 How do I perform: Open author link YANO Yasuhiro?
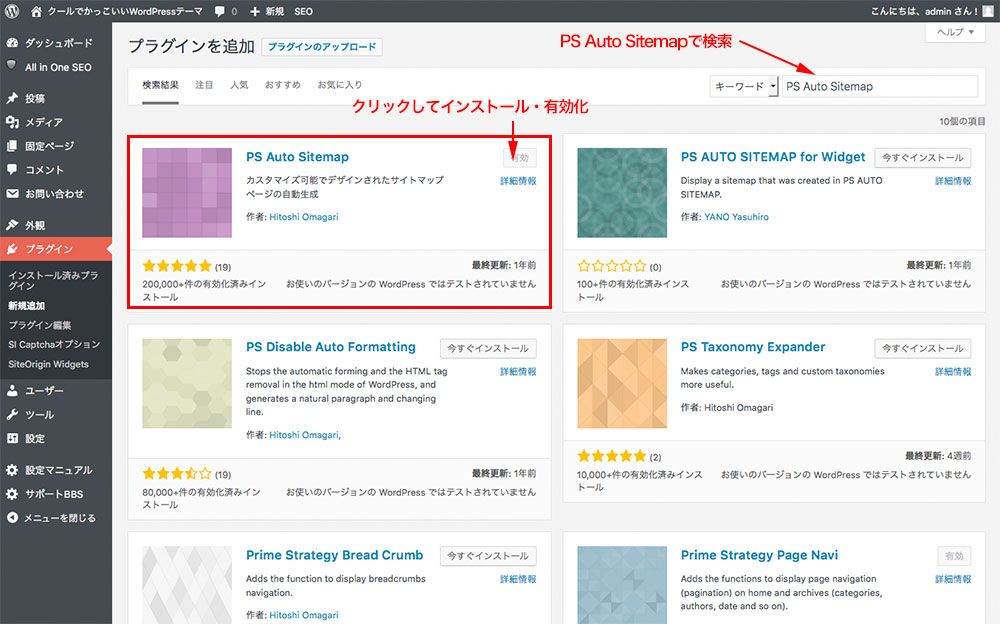click(x=736, y=217)
